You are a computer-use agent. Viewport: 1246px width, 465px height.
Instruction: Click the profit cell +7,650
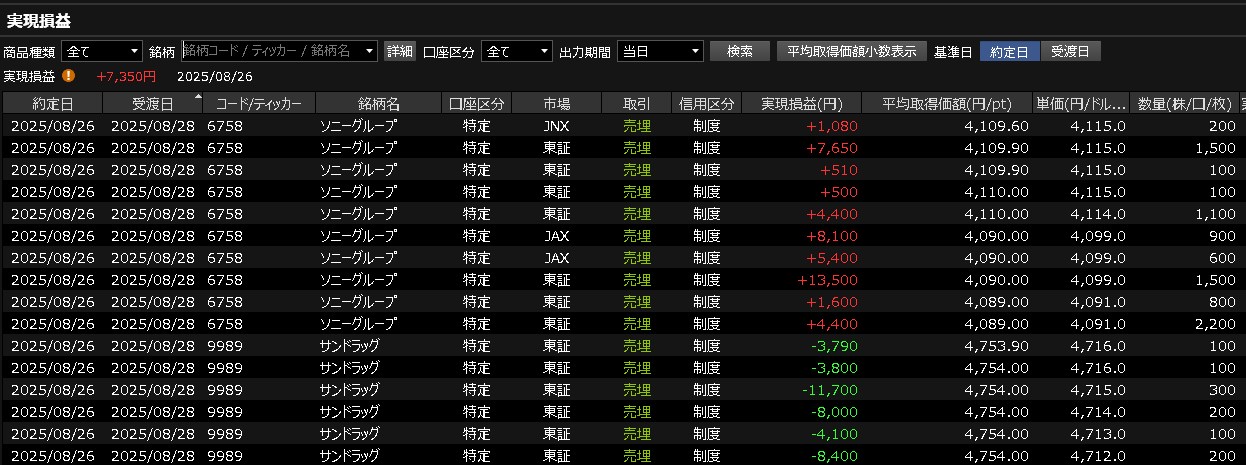click(x=834, y=147)
